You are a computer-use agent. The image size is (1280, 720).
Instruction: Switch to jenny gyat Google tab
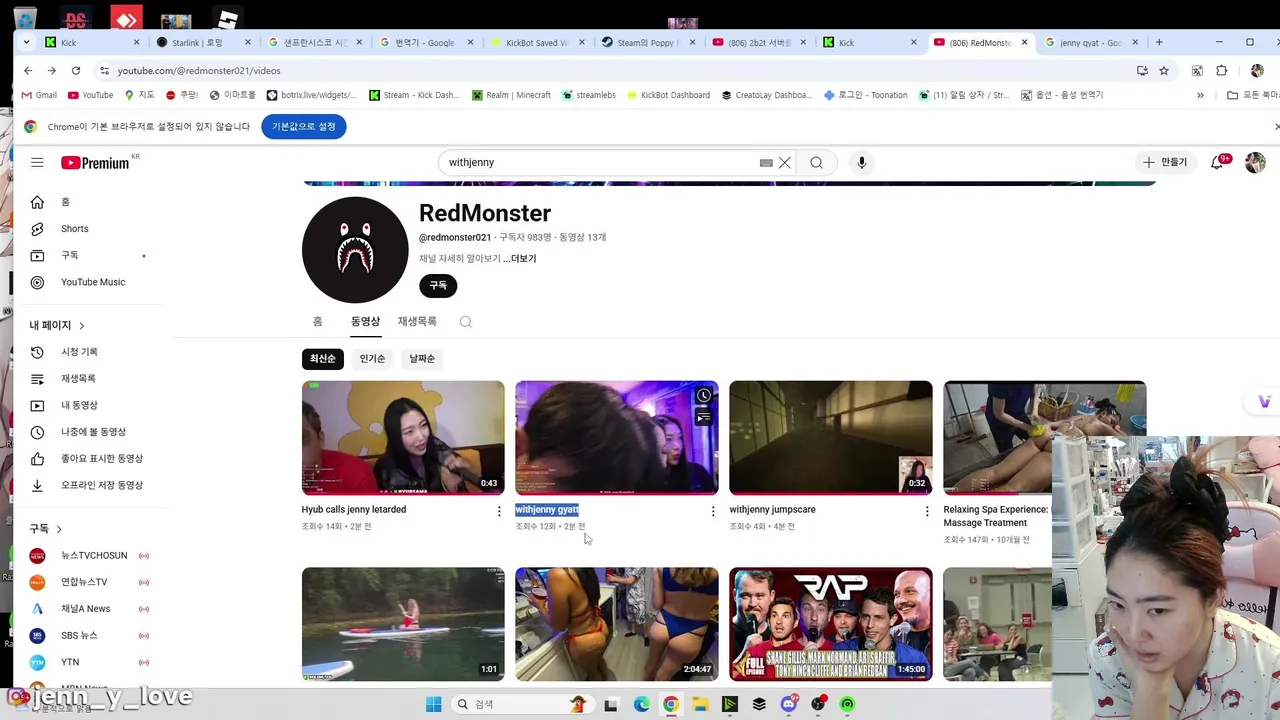[1088, 42]
